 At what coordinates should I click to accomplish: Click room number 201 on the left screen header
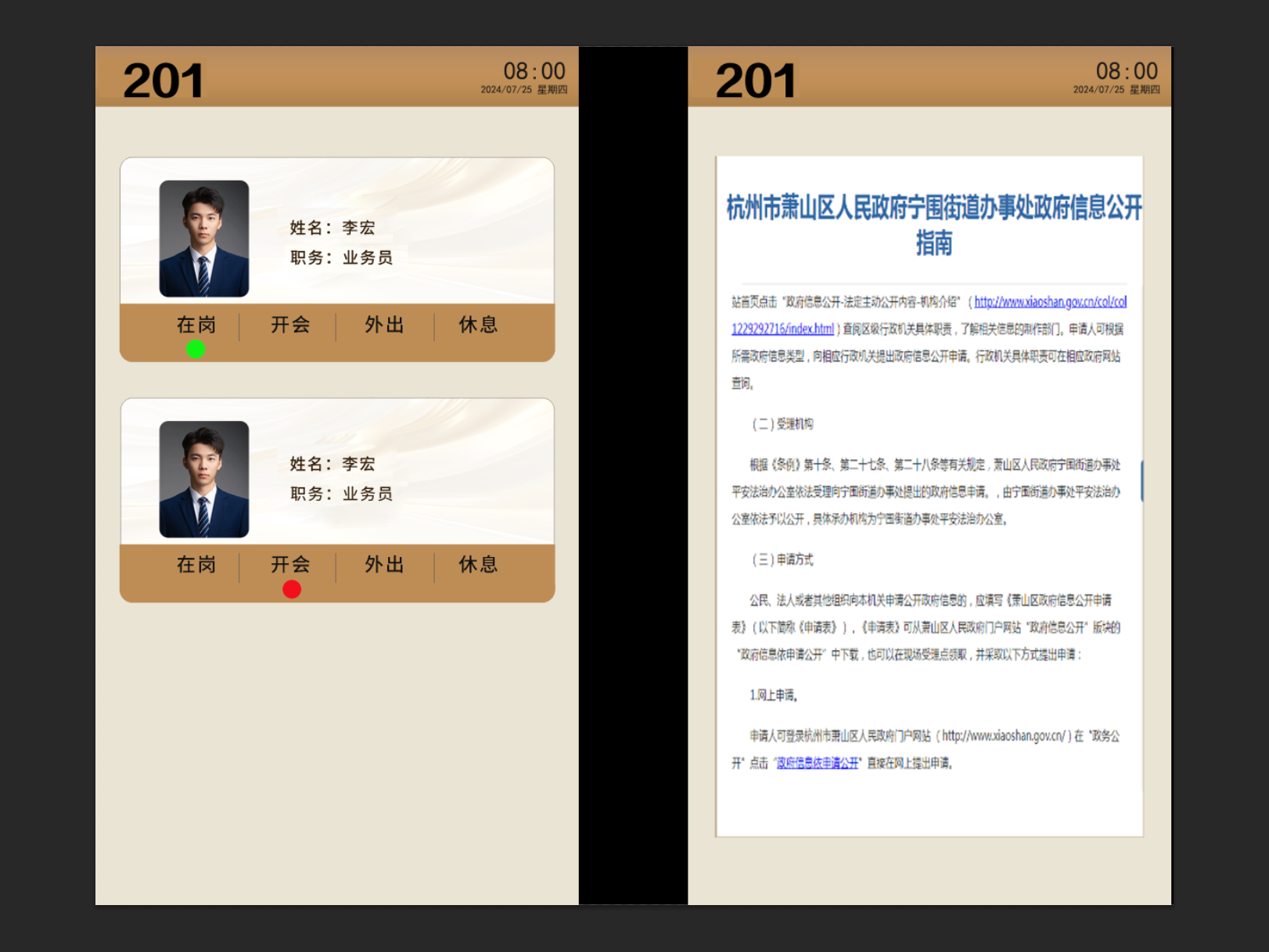pos(163,81)
